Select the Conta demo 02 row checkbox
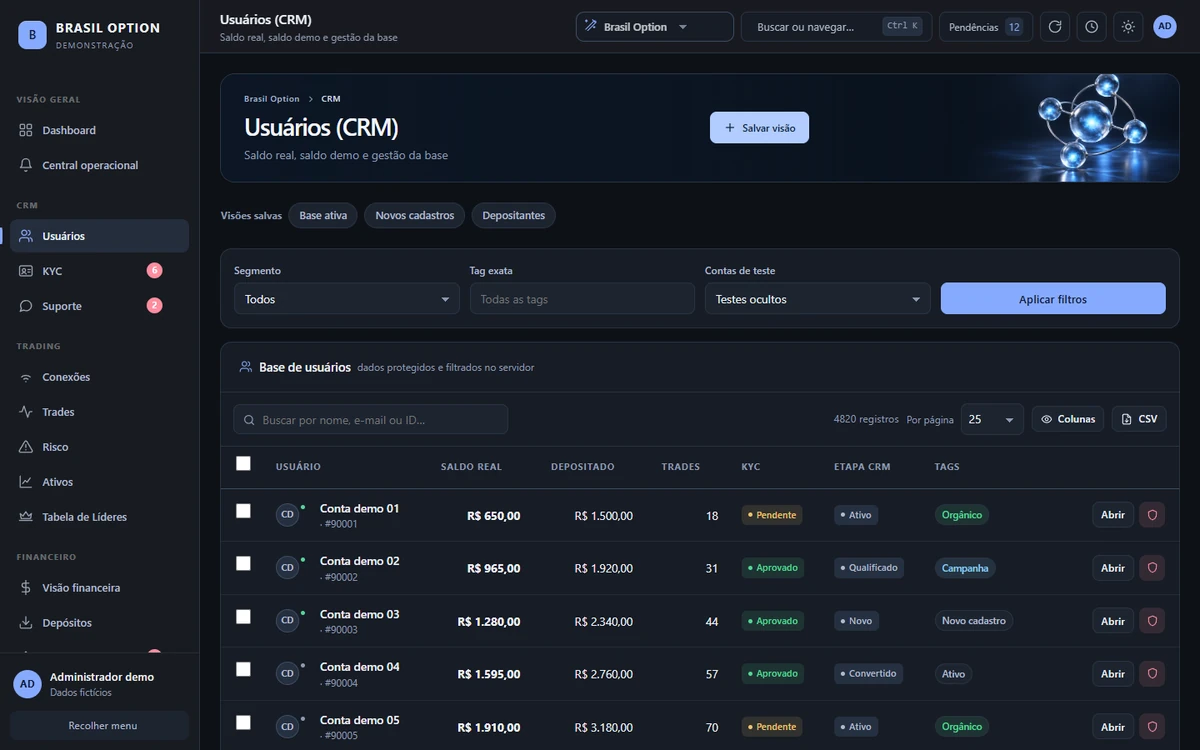 [243, 564]
